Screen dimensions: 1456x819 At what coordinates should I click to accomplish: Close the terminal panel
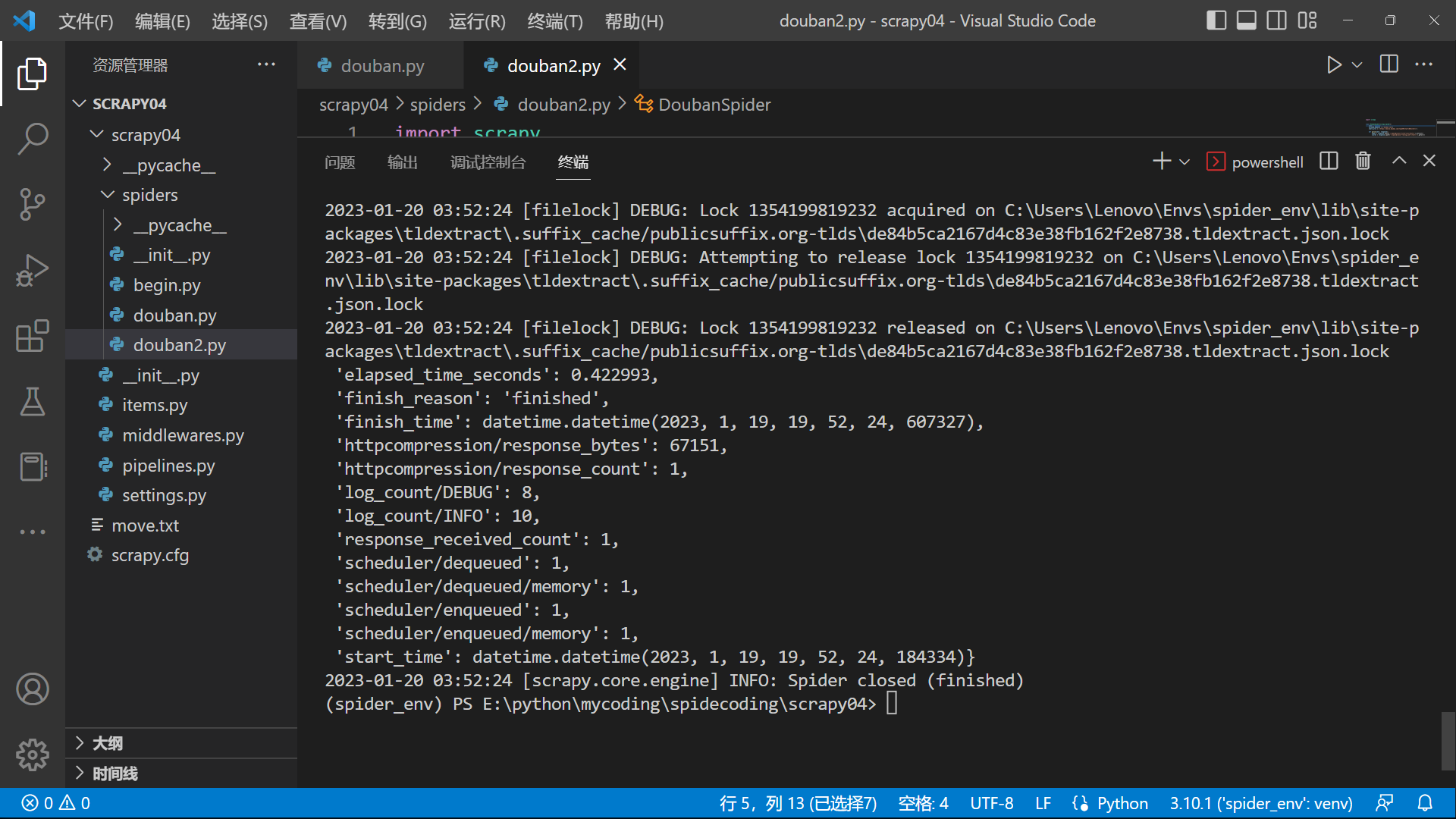coord(1429,161)
